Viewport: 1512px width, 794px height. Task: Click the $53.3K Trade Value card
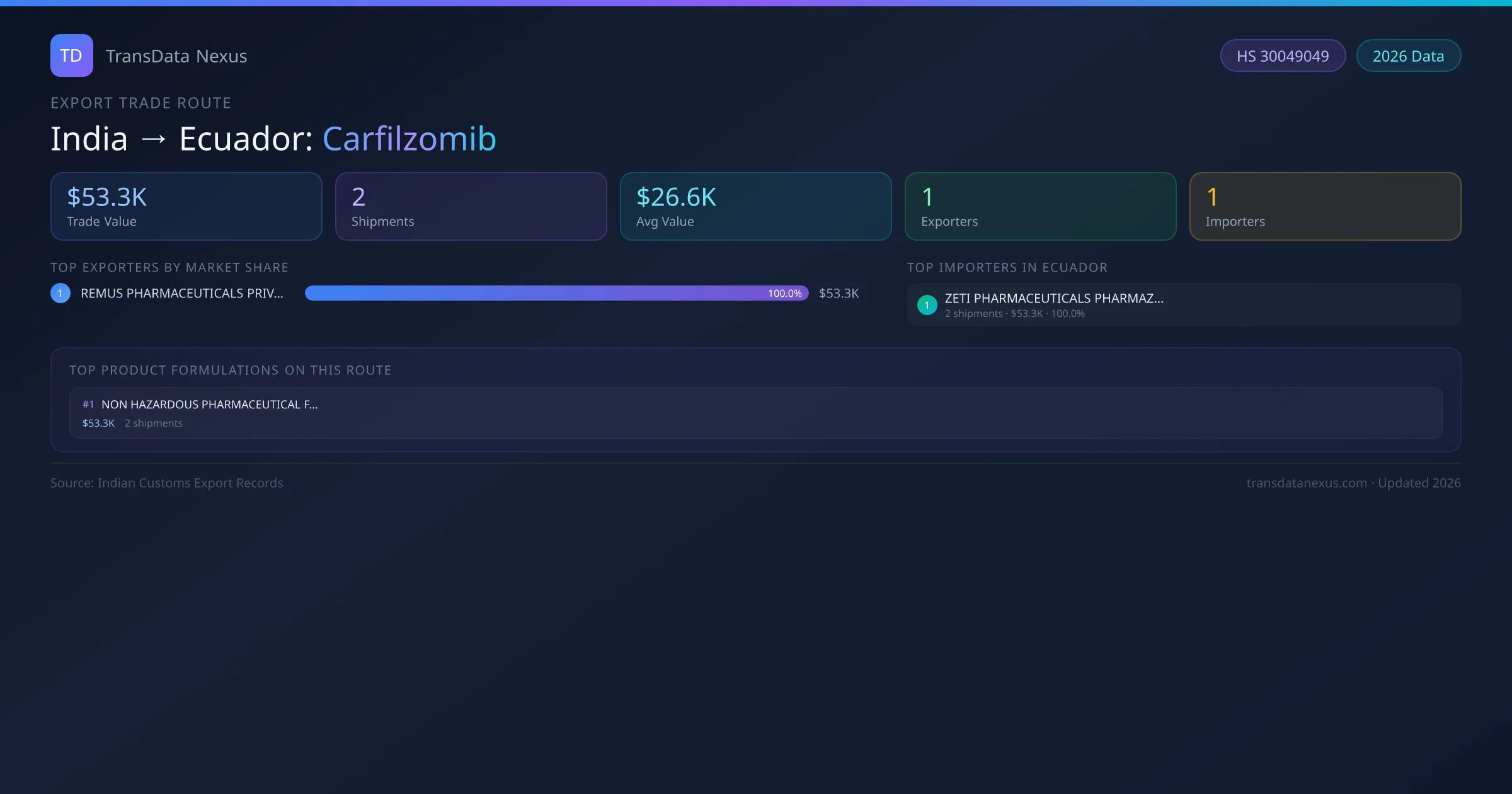(x=186, y=206)
